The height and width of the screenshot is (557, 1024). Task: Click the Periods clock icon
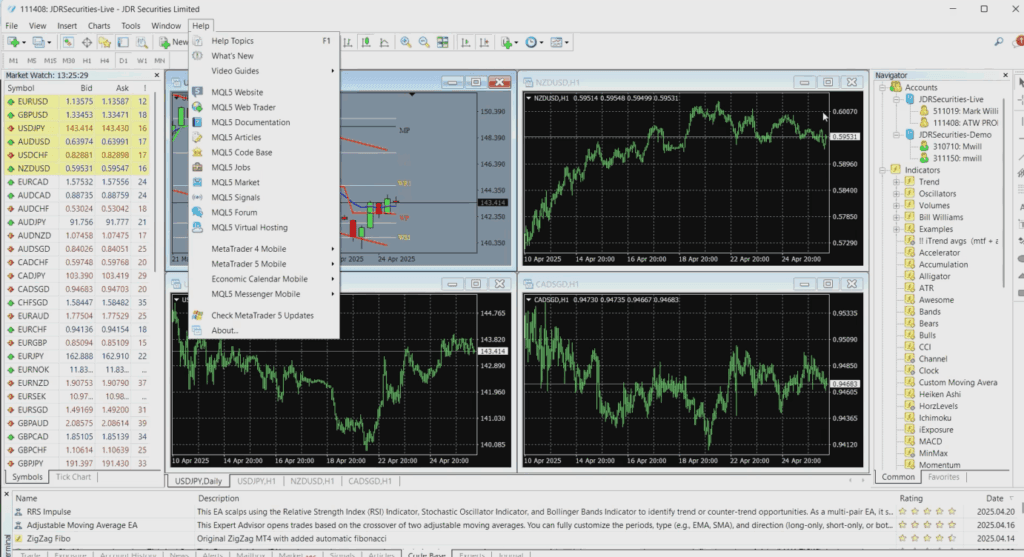(531, 42)
